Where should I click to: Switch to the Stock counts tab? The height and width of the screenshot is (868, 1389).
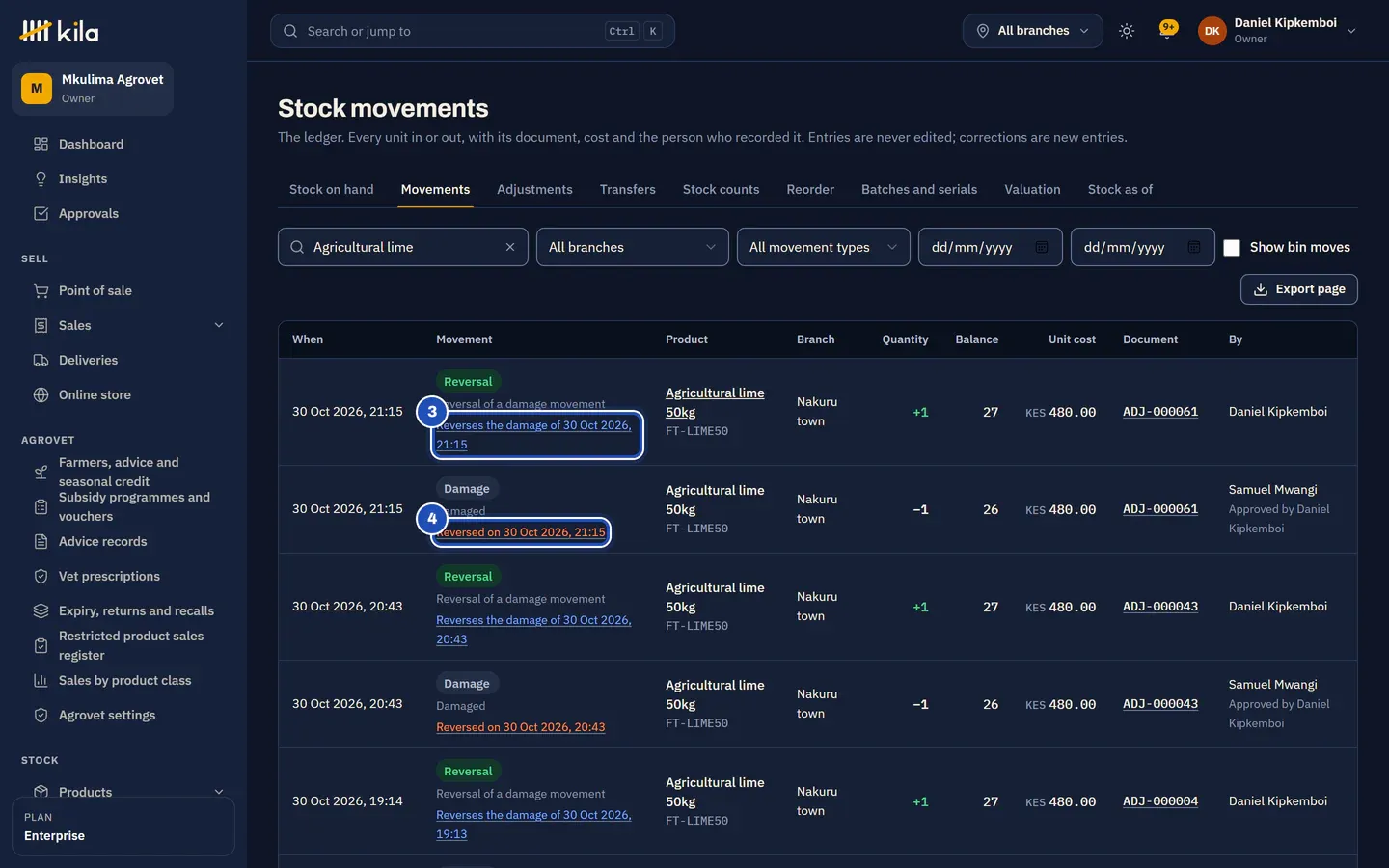tap(721, 189)
